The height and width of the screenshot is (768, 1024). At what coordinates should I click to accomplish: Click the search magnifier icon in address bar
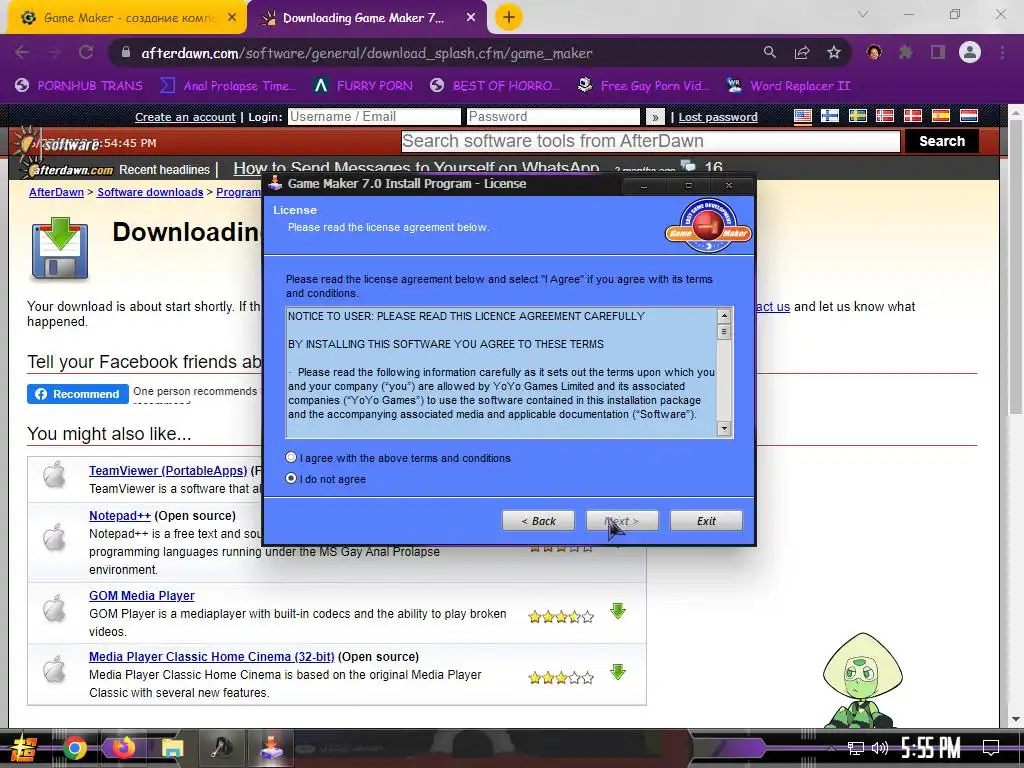770,53
